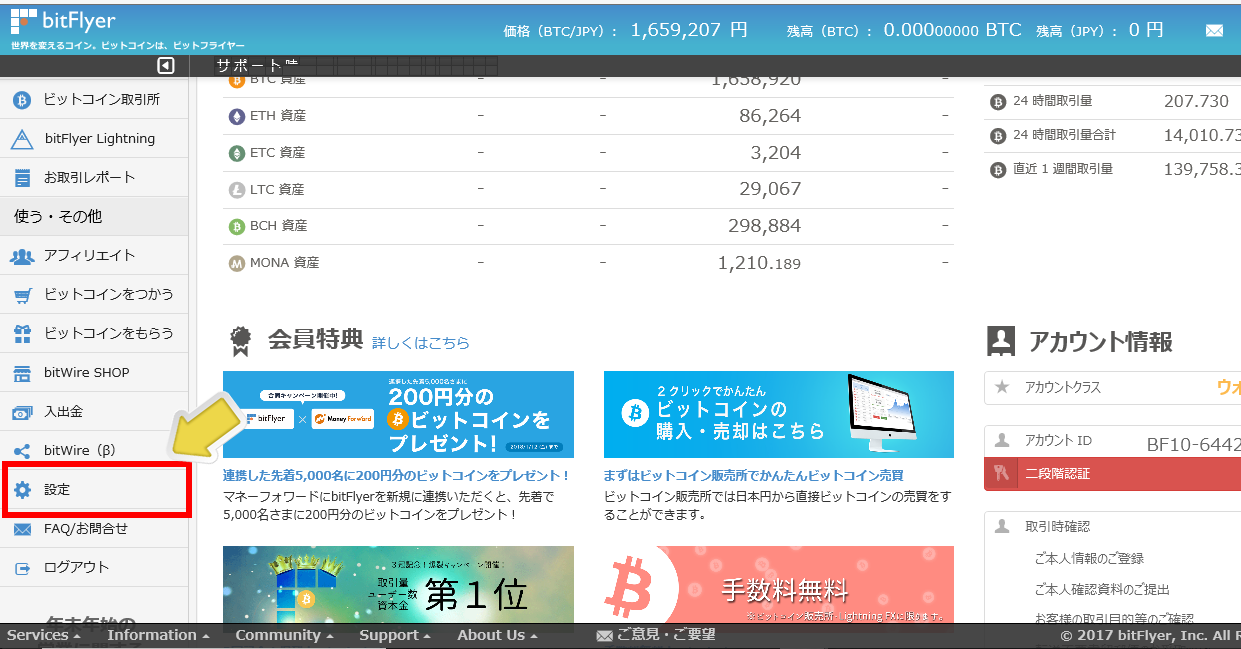The image size is (1241, 649).
Task: Open 連携した先着5,000名 promo link
Action: tap(396, 476)
